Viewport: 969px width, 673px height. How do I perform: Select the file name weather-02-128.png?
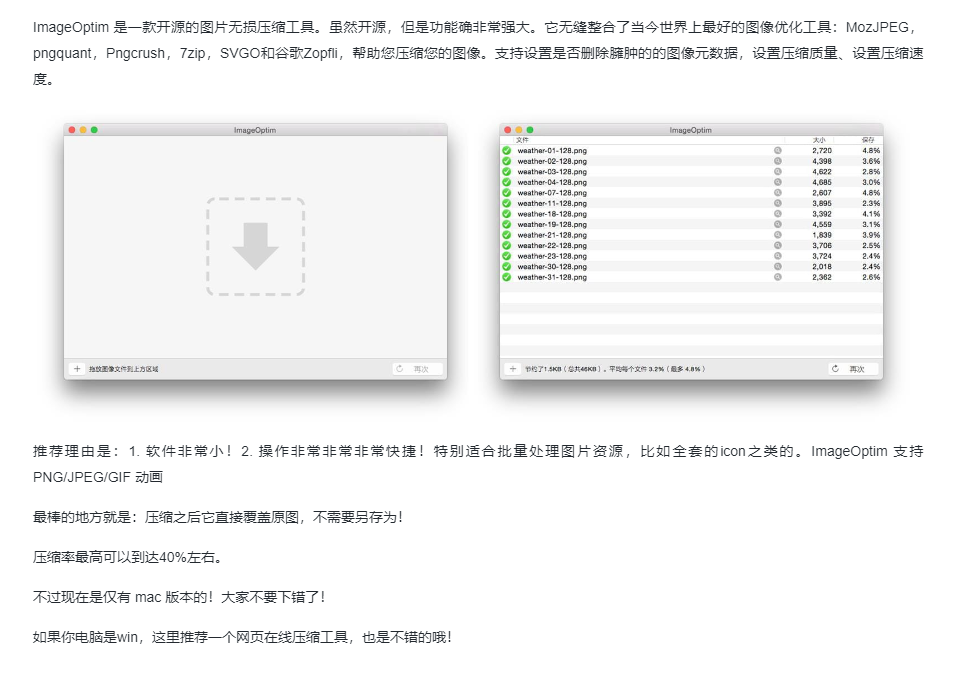click(x=552, y=161)
